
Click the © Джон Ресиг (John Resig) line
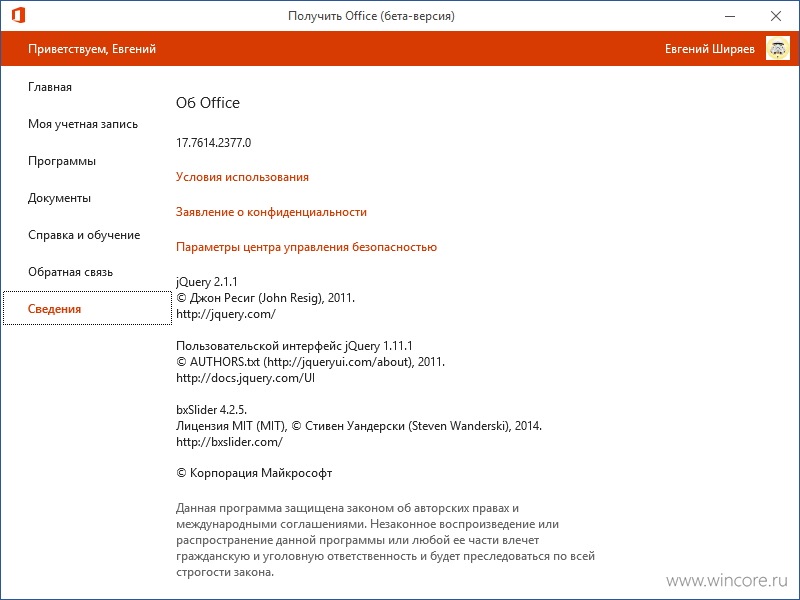pyautogui.click(x=265, y=298)
